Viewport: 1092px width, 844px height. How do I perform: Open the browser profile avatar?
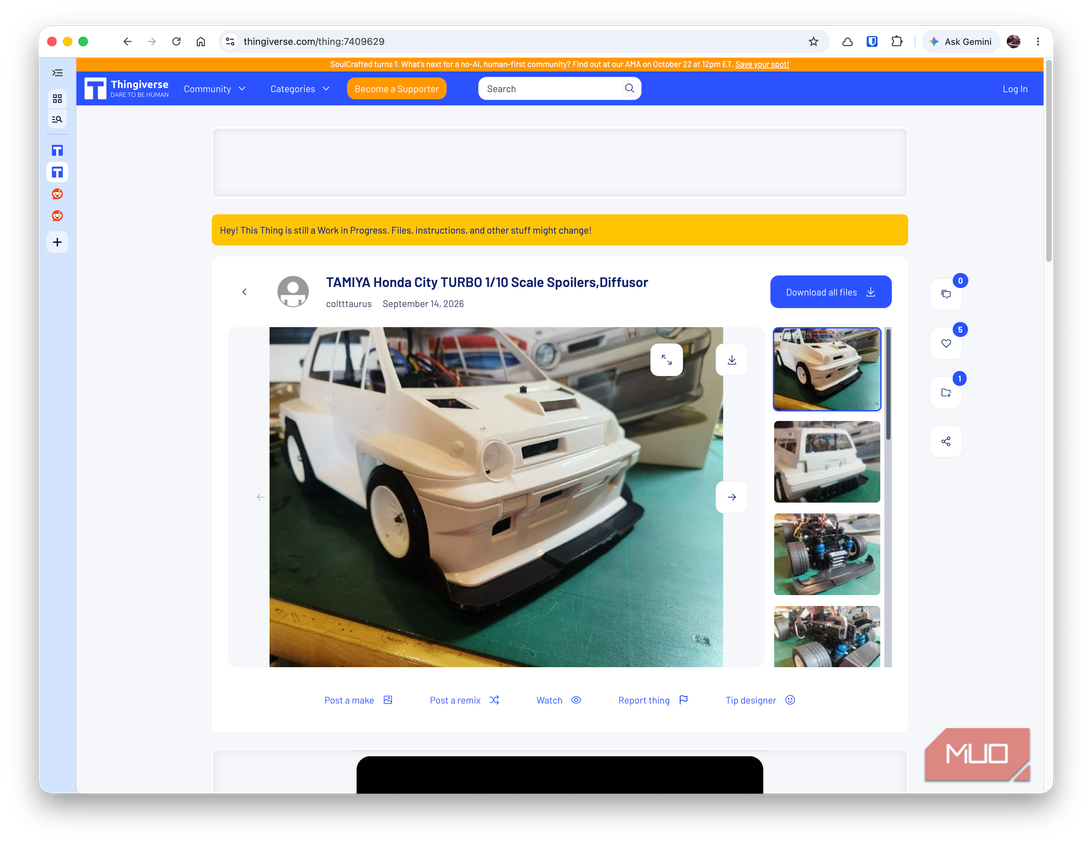pos(1013,42)
